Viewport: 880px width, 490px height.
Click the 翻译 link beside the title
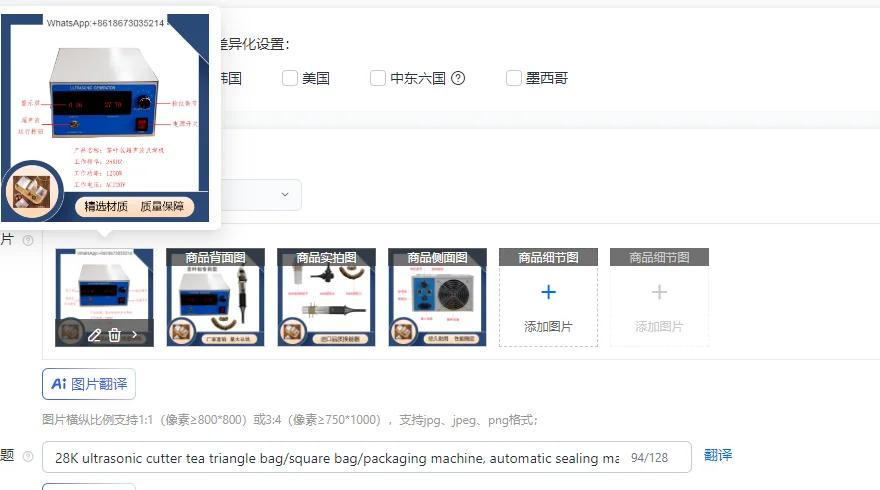[718, 455]
